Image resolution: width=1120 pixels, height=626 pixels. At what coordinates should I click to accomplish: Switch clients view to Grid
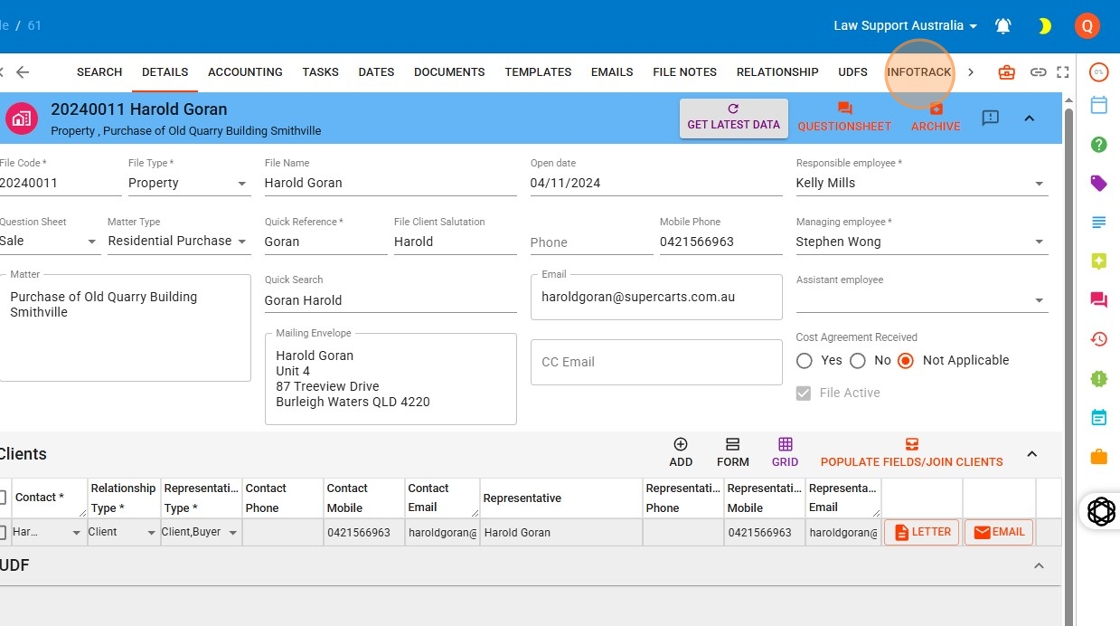(785, 452)
